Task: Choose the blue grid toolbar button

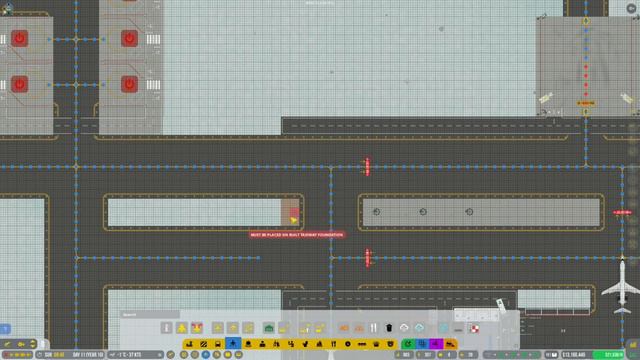Action: (x=422, y=344)
